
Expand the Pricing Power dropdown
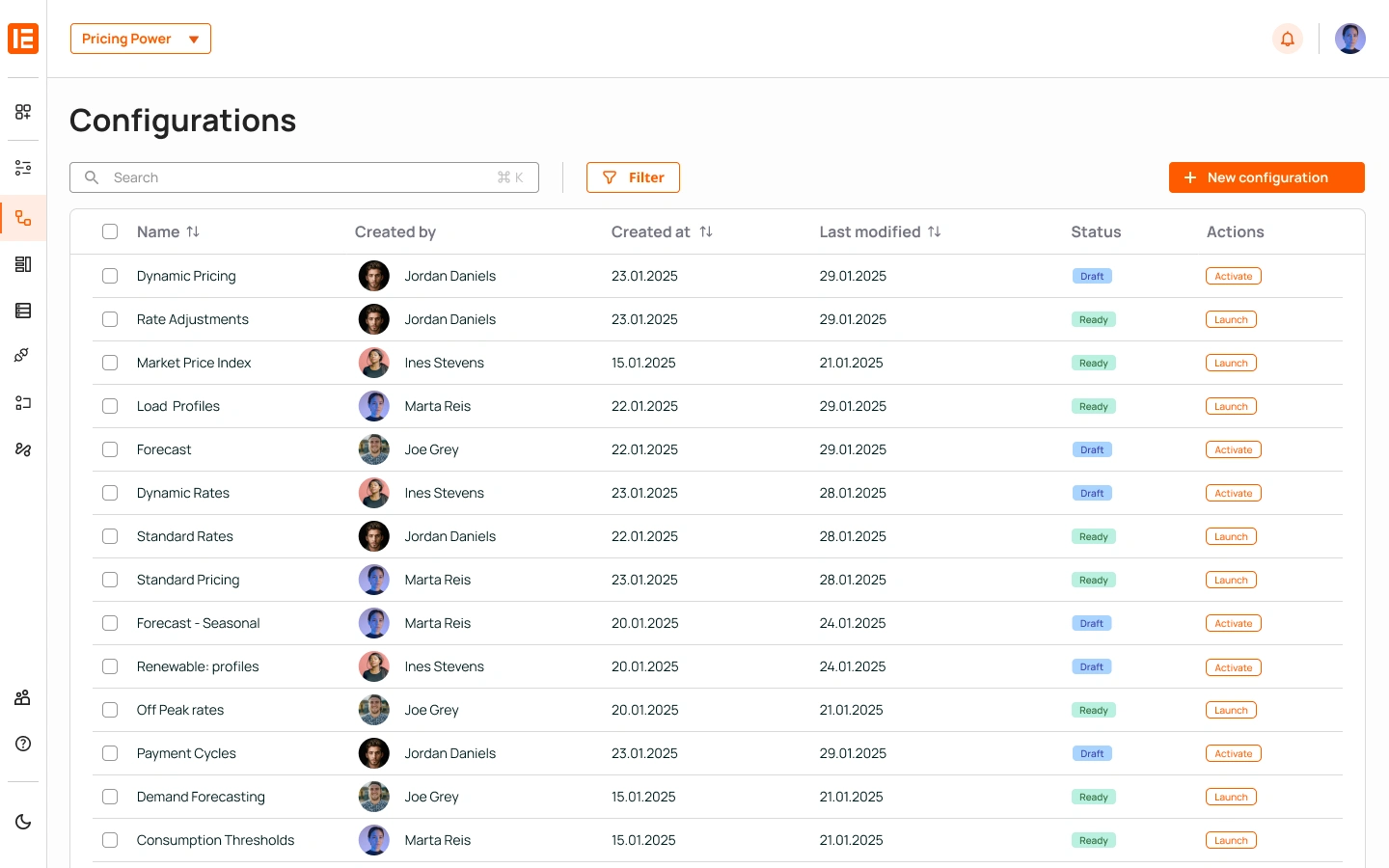coord(141,39)
